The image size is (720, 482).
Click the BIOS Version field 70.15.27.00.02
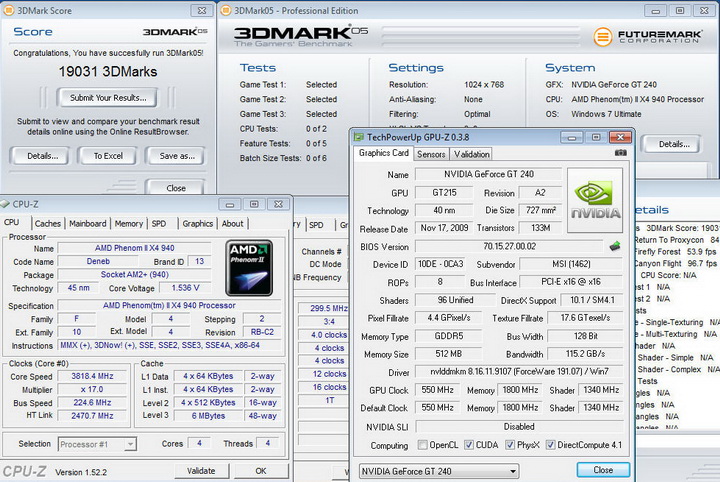(509, 247)
